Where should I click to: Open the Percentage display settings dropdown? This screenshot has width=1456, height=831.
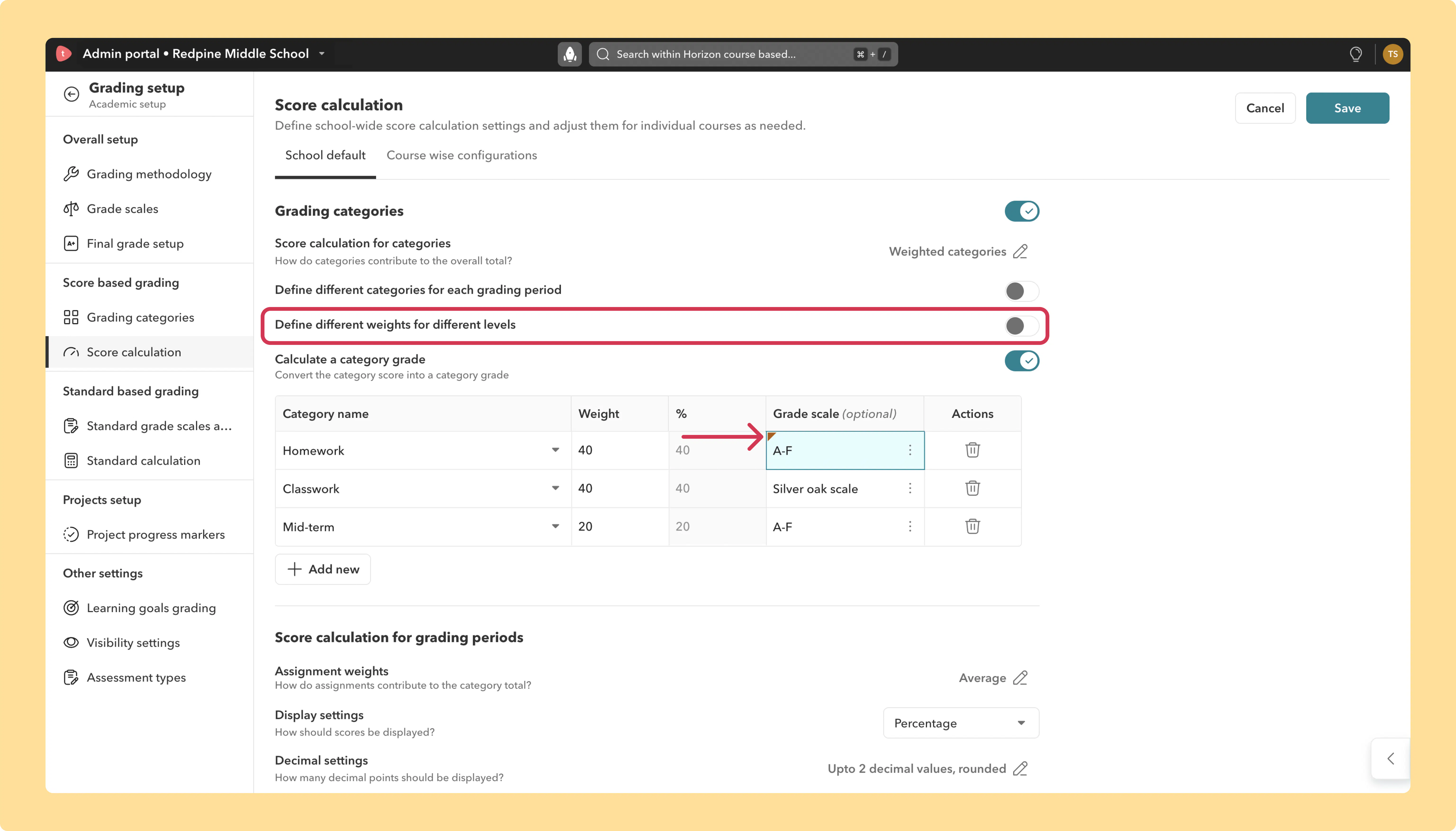[x=961, y=723]
